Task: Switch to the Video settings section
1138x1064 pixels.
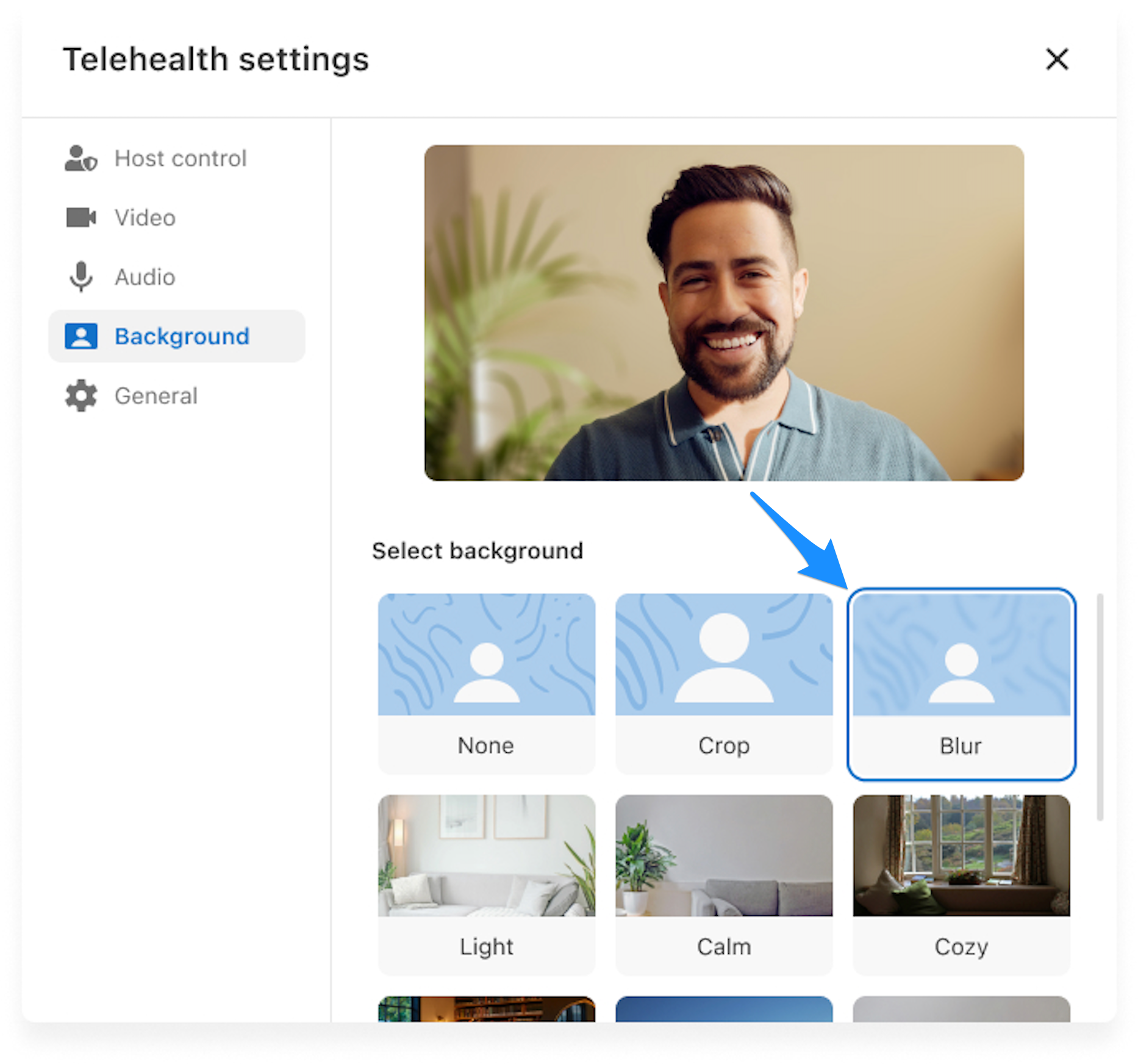Action: (144, 217)
